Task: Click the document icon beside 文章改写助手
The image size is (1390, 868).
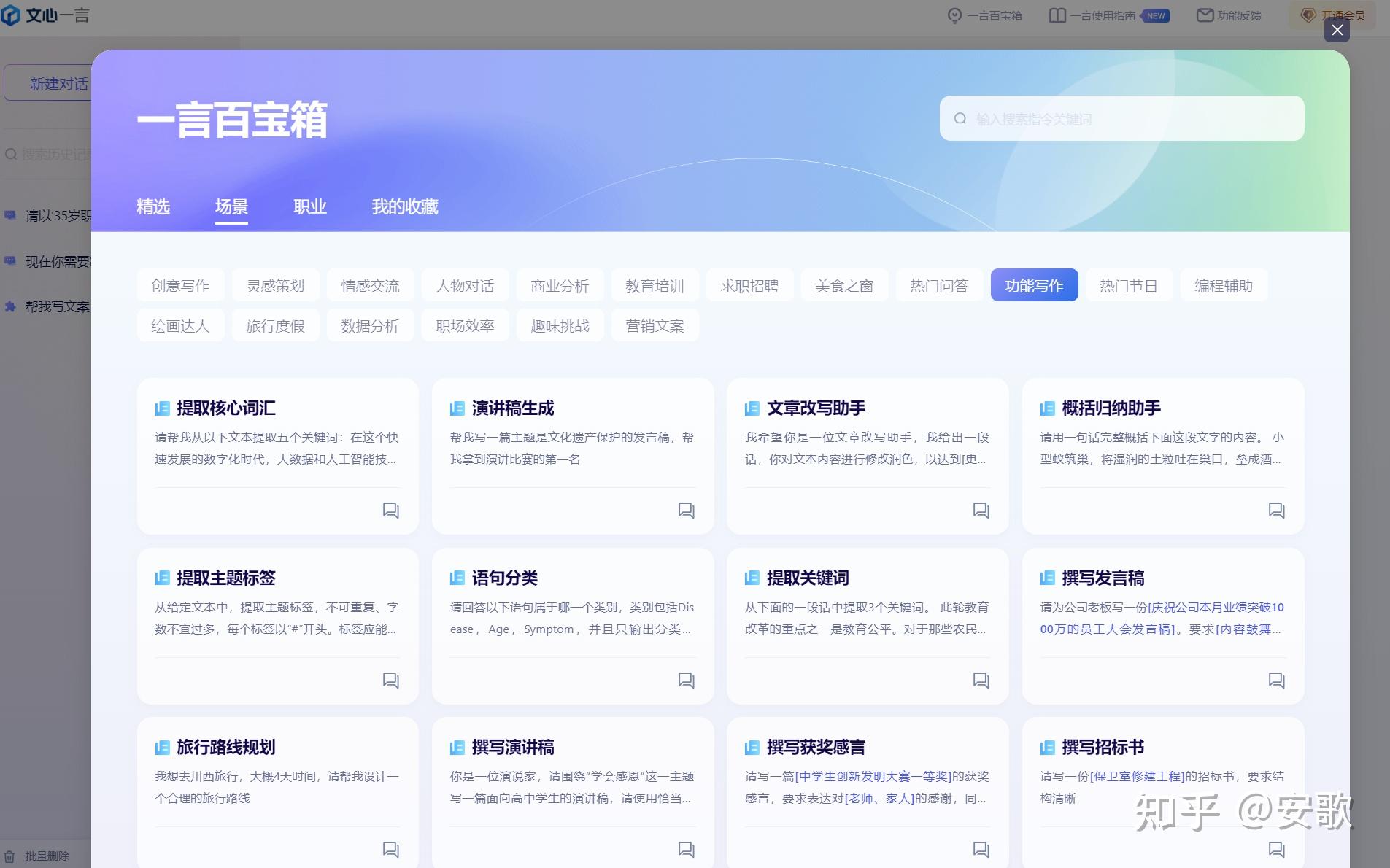Action: (x=752, y=408)
